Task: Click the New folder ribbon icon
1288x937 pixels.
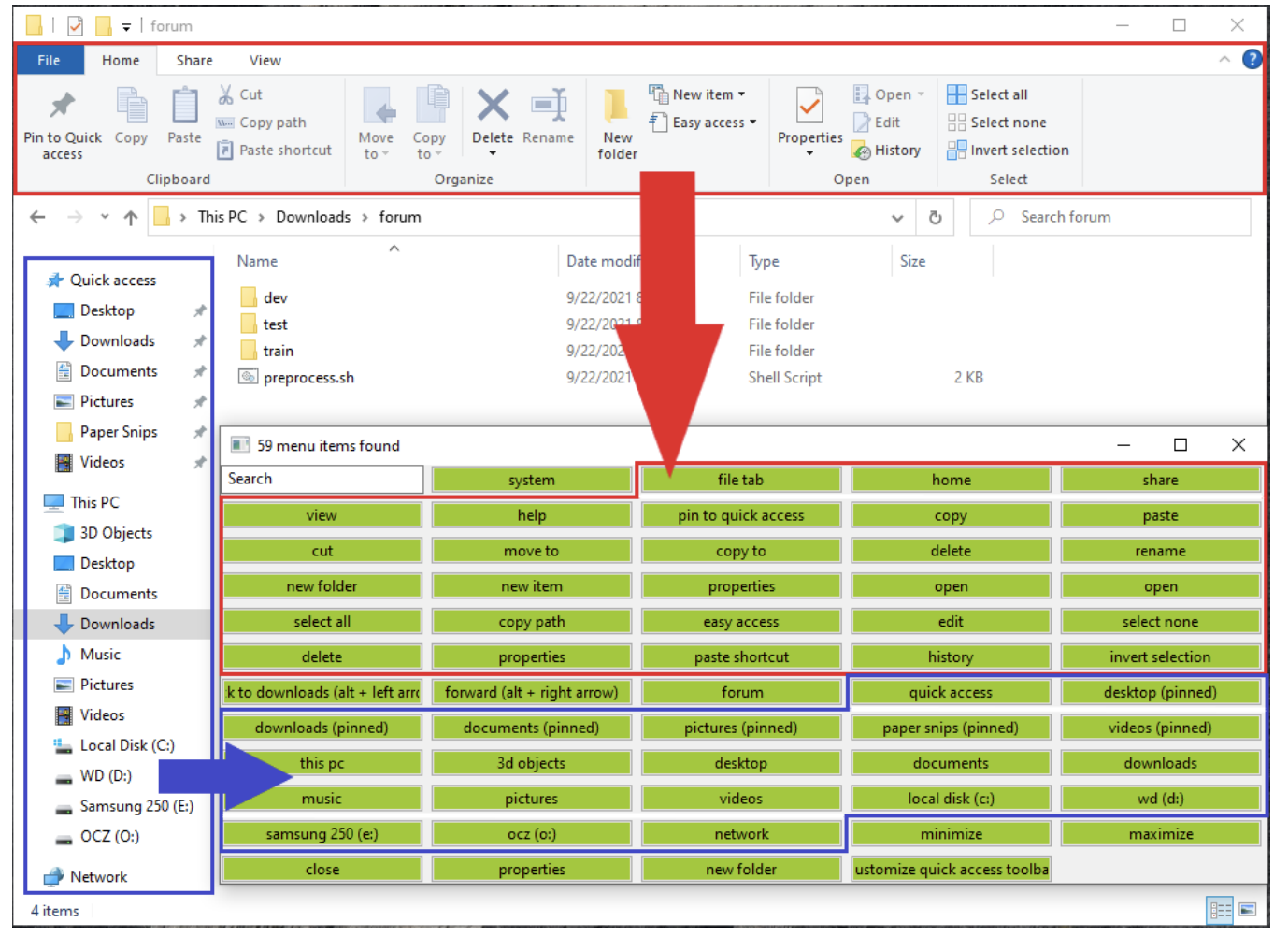Action: tap(617, 108)
